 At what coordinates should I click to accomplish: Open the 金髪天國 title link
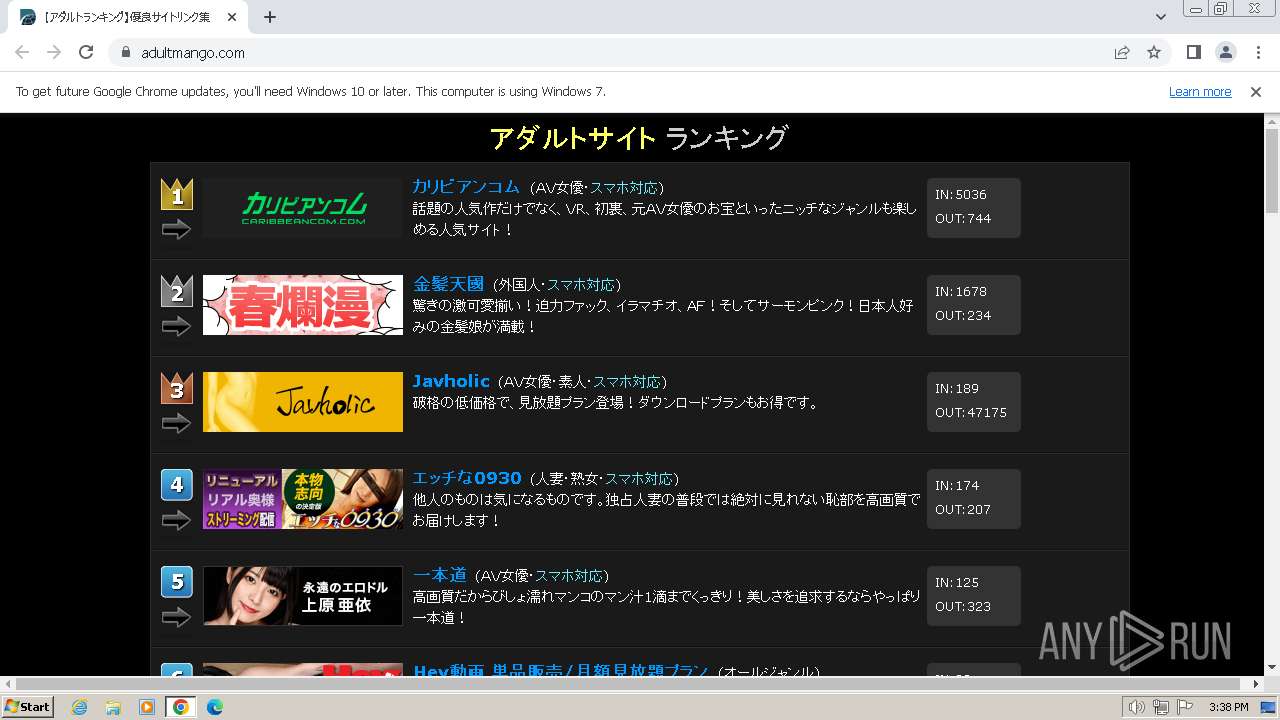point(448,284)
